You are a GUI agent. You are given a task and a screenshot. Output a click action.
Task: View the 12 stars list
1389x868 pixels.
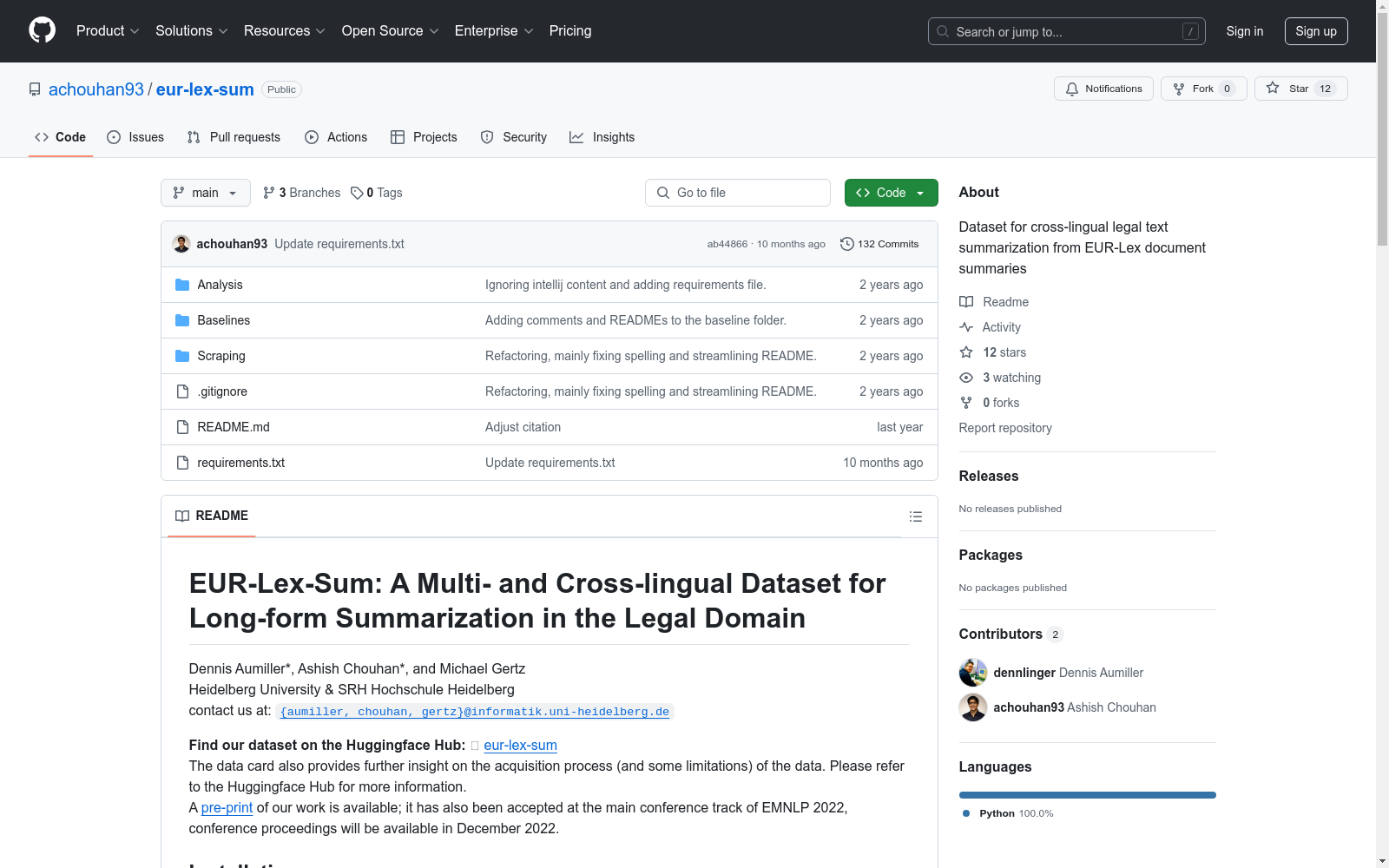(993, 352)
